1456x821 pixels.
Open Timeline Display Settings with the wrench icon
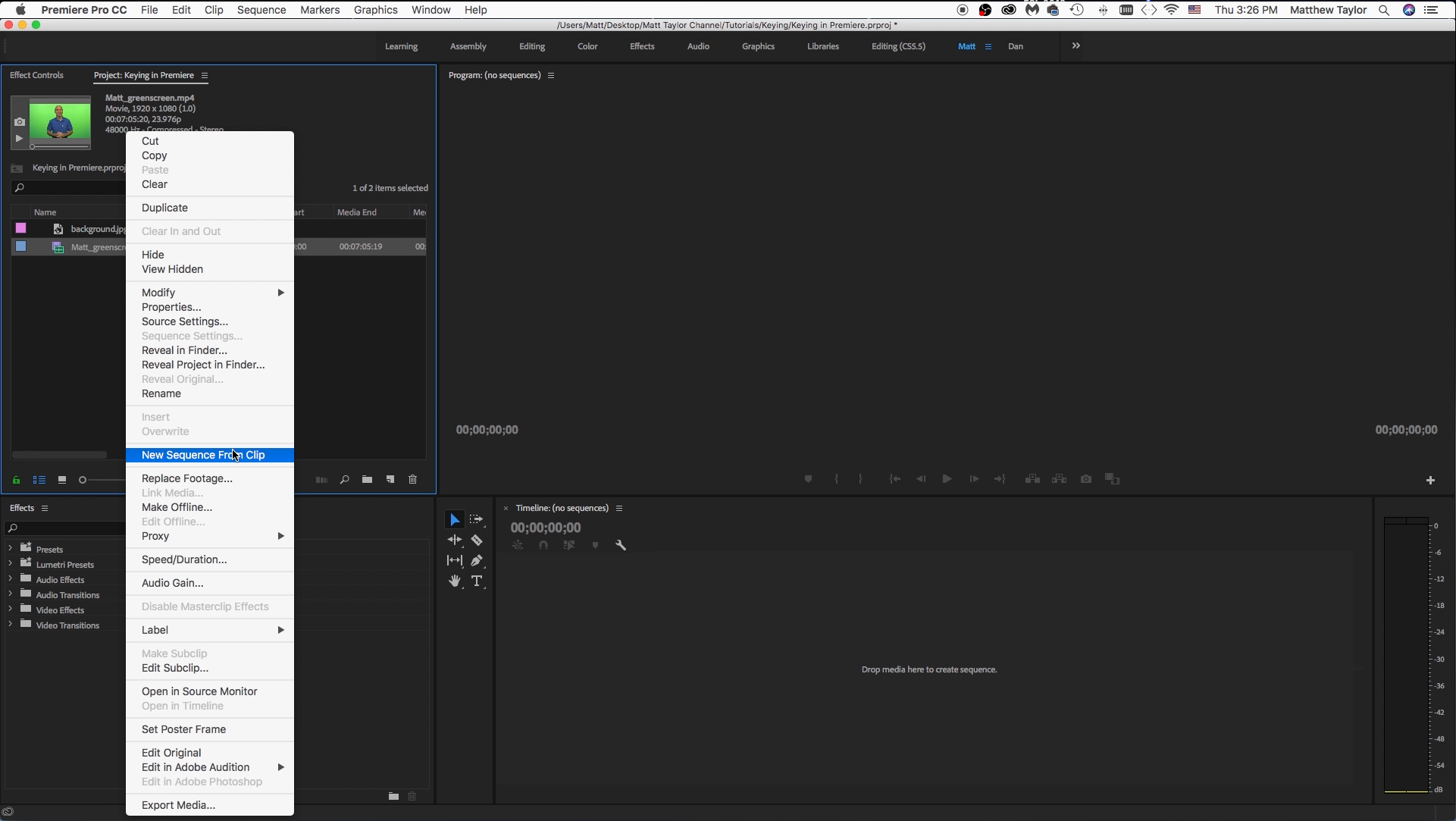point(621,544)
